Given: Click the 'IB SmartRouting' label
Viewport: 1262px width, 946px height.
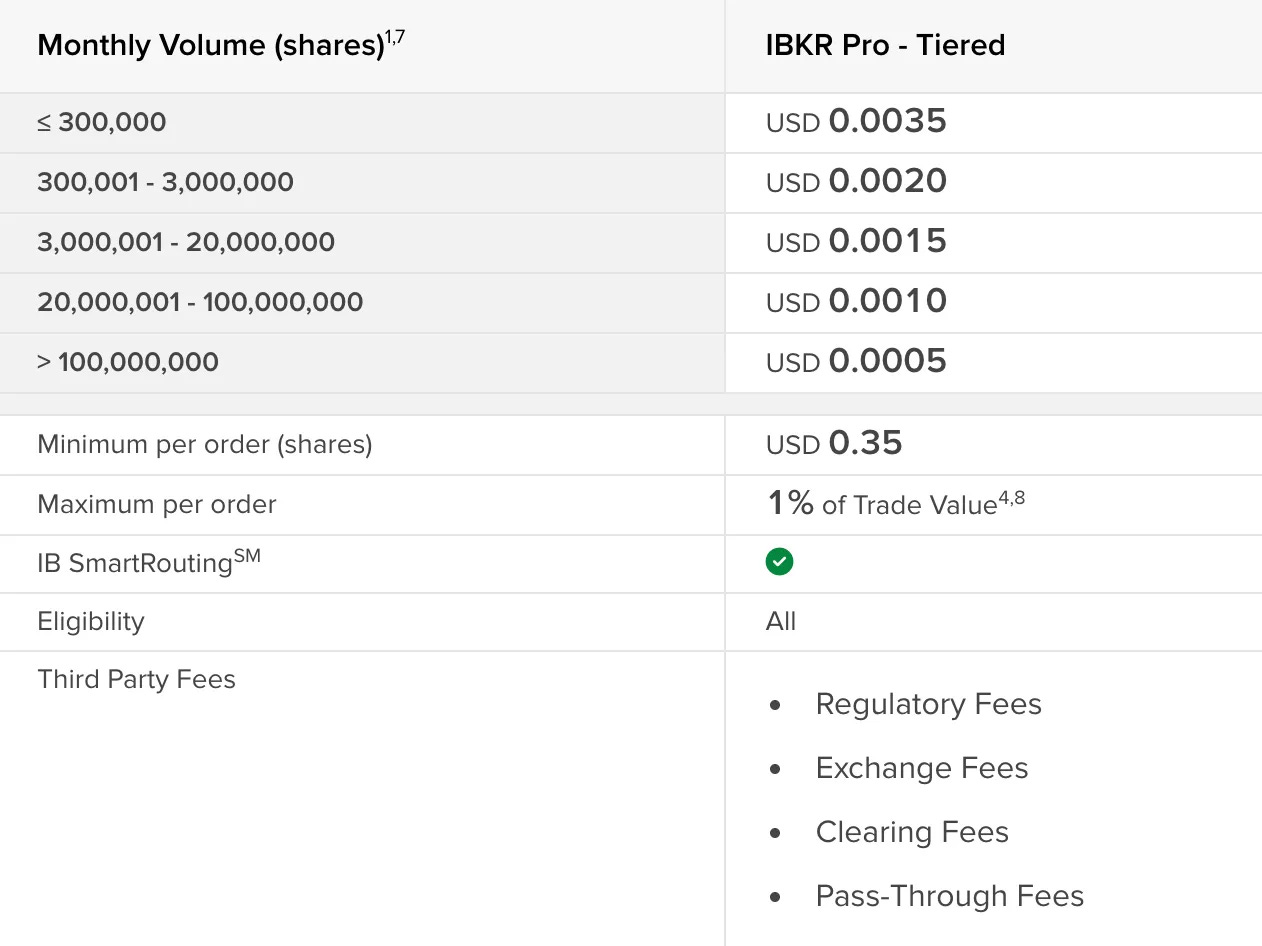Looking at the screenshot, I should tap(149, 562).
